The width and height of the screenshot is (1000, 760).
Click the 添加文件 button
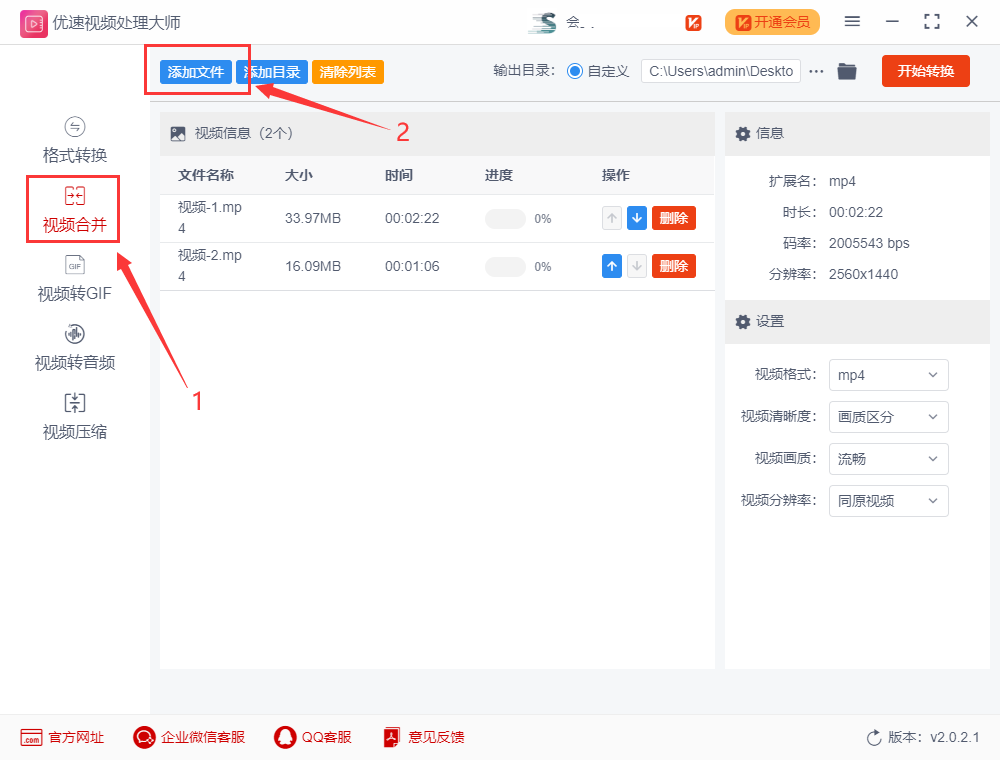click(x=196, y=72)
